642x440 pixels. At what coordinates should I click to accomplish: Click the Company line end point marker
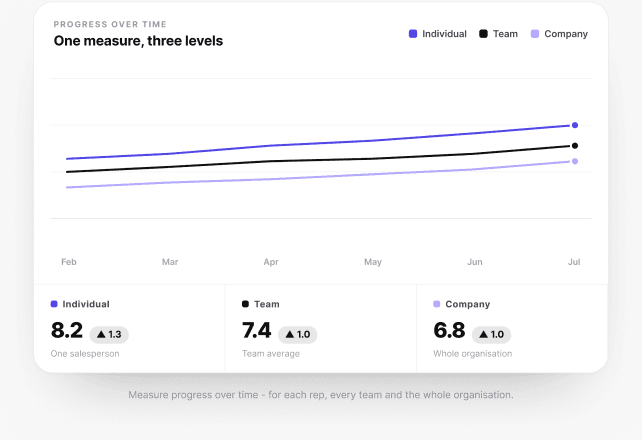click(x=575, y=161)
